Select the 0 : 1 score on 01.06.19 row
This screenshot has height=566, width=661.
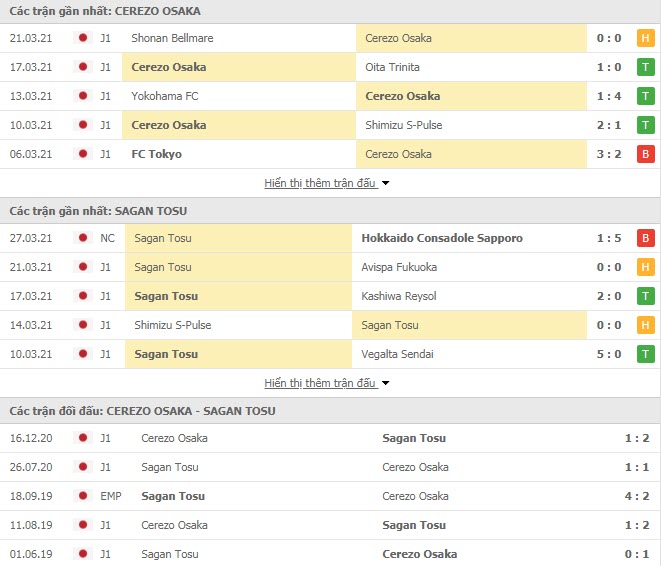(x=637, y=554)
